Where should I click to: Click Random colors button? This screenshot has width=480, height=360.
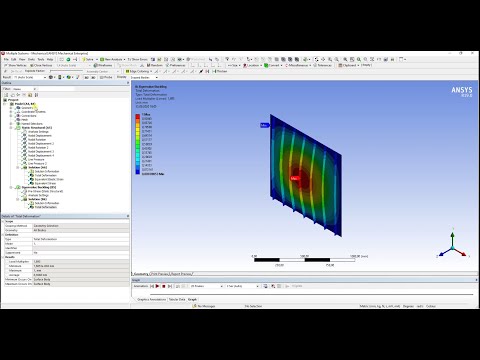[155, 65]
